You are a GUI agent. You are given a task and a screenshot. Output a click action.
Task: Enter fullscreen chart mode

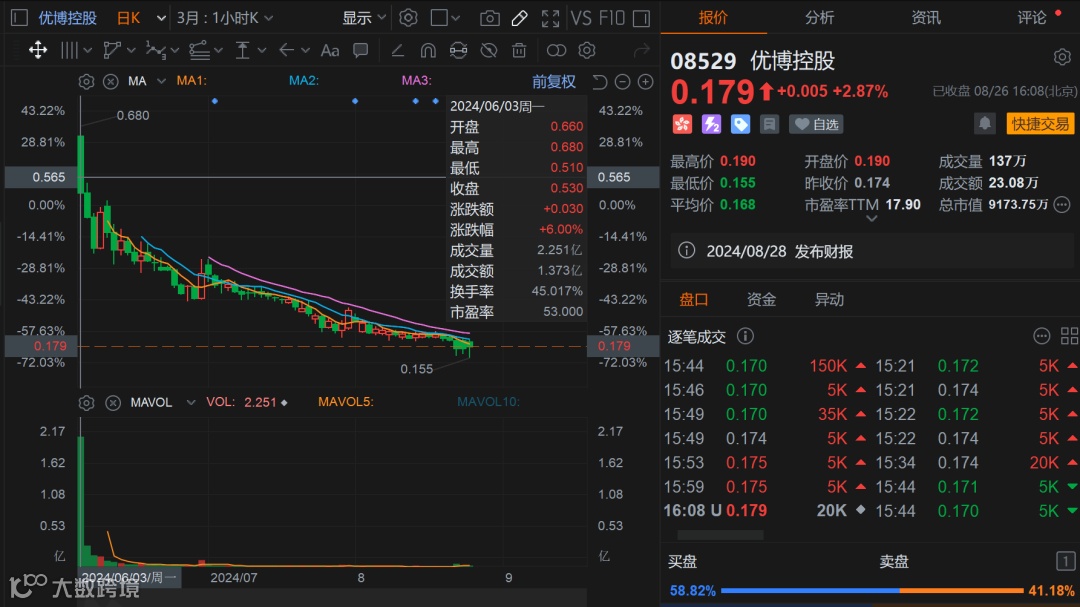click(x=550, y=18)
